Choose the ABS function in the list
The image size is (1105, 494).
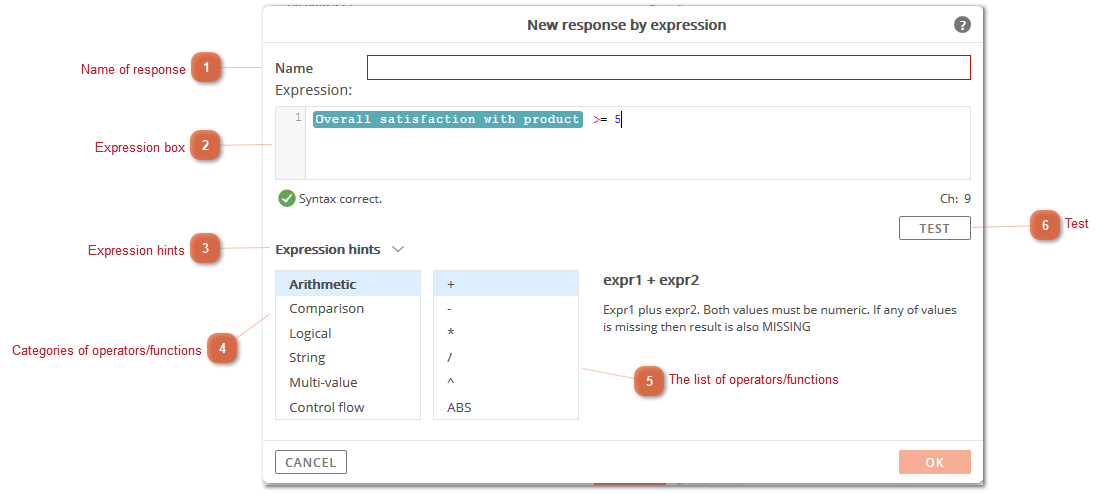point(506,407)
